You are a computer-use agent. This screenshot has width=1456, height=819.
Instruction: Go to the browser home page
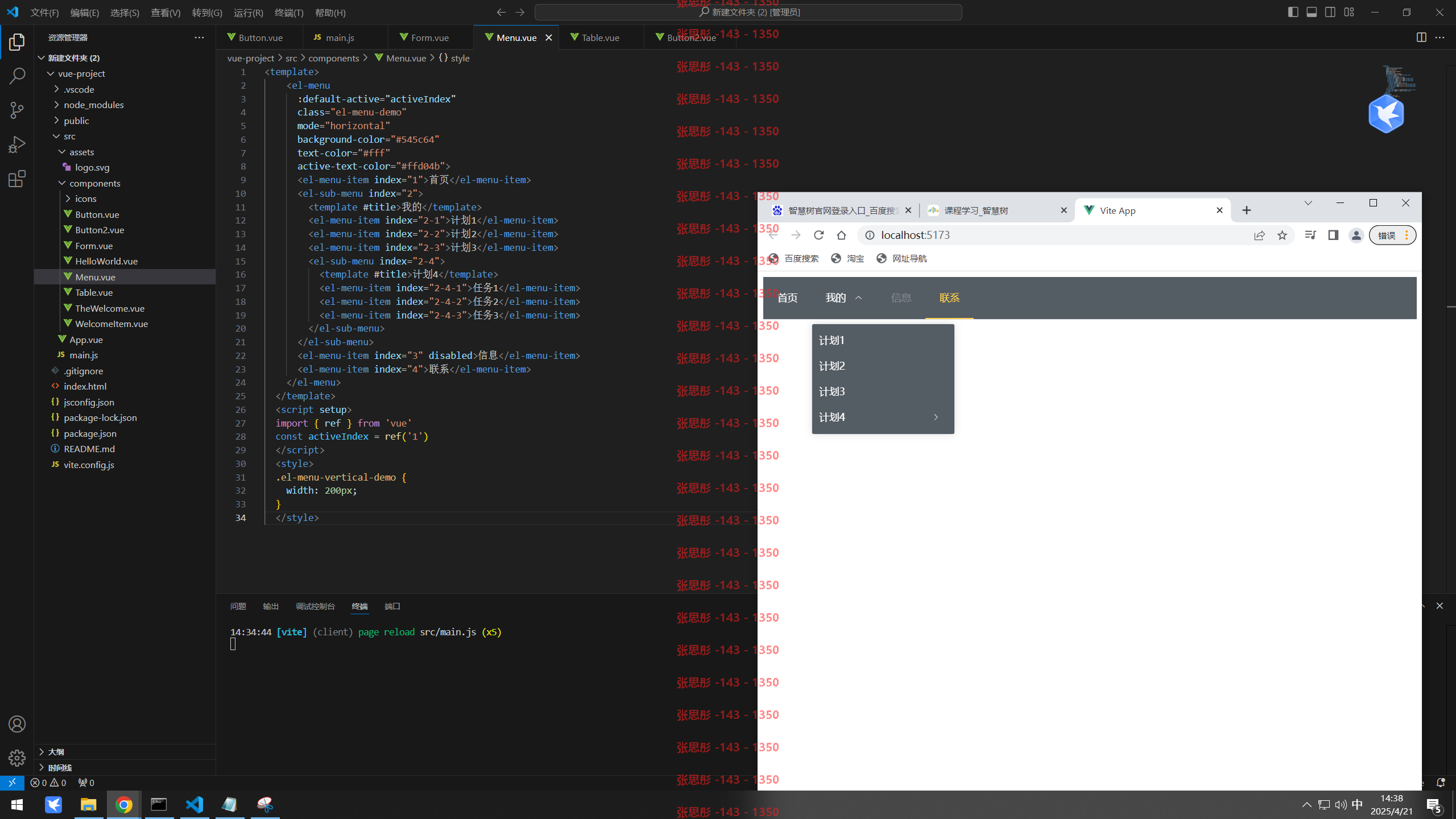pos(841,235)
